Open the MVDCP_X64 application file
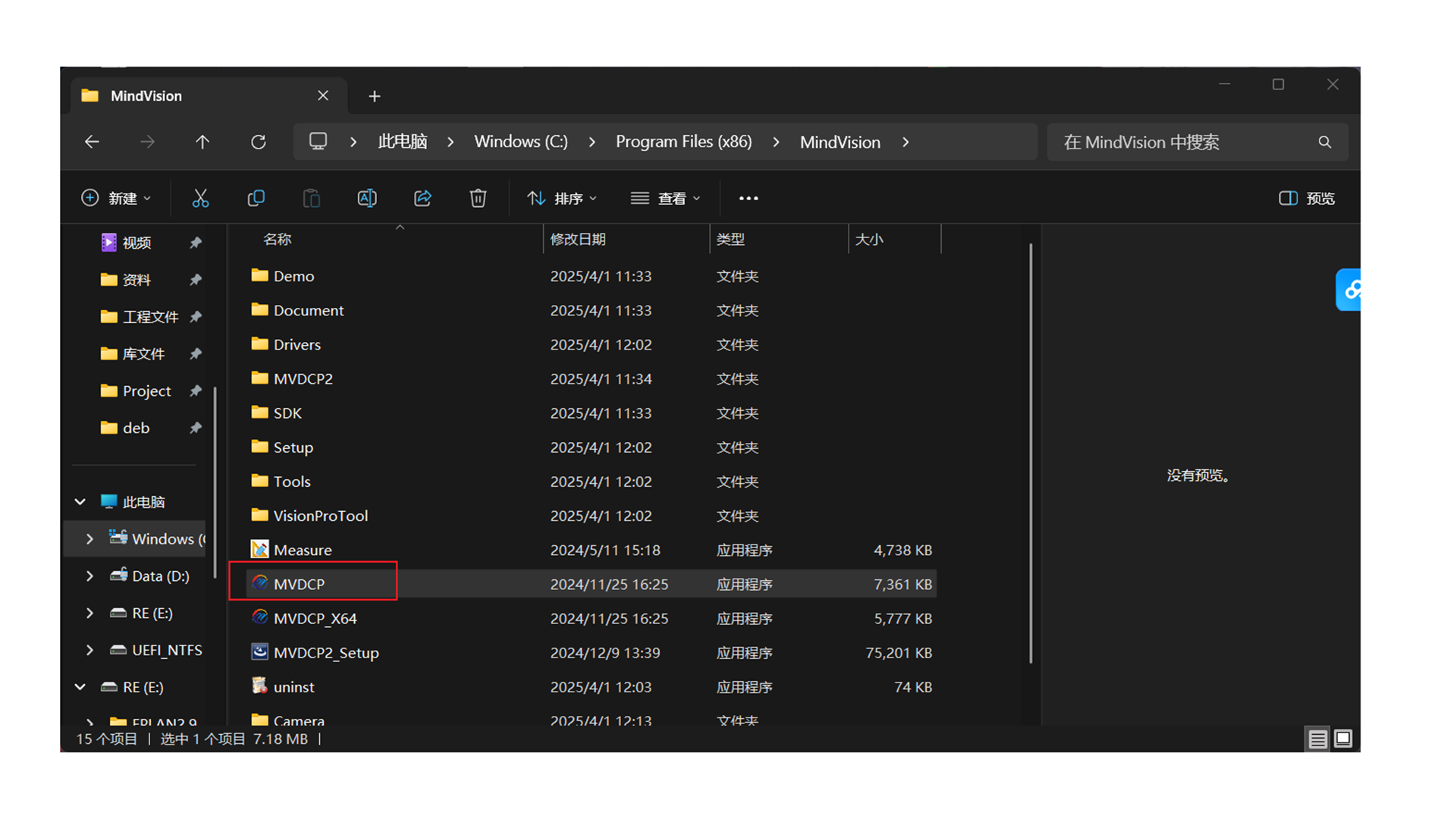This screenshot has height=819, width=1456. tap(315, 618)
